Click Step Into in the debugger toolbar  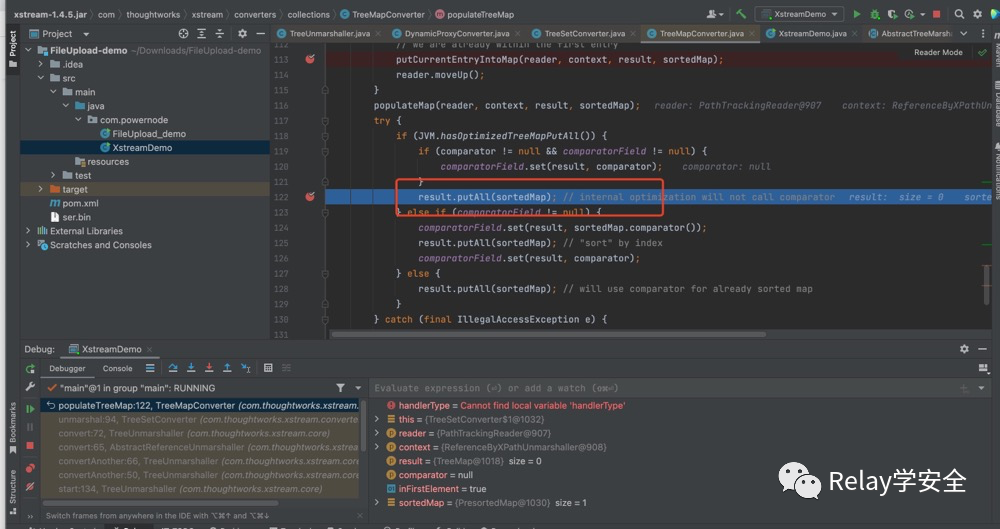(191, 368)
